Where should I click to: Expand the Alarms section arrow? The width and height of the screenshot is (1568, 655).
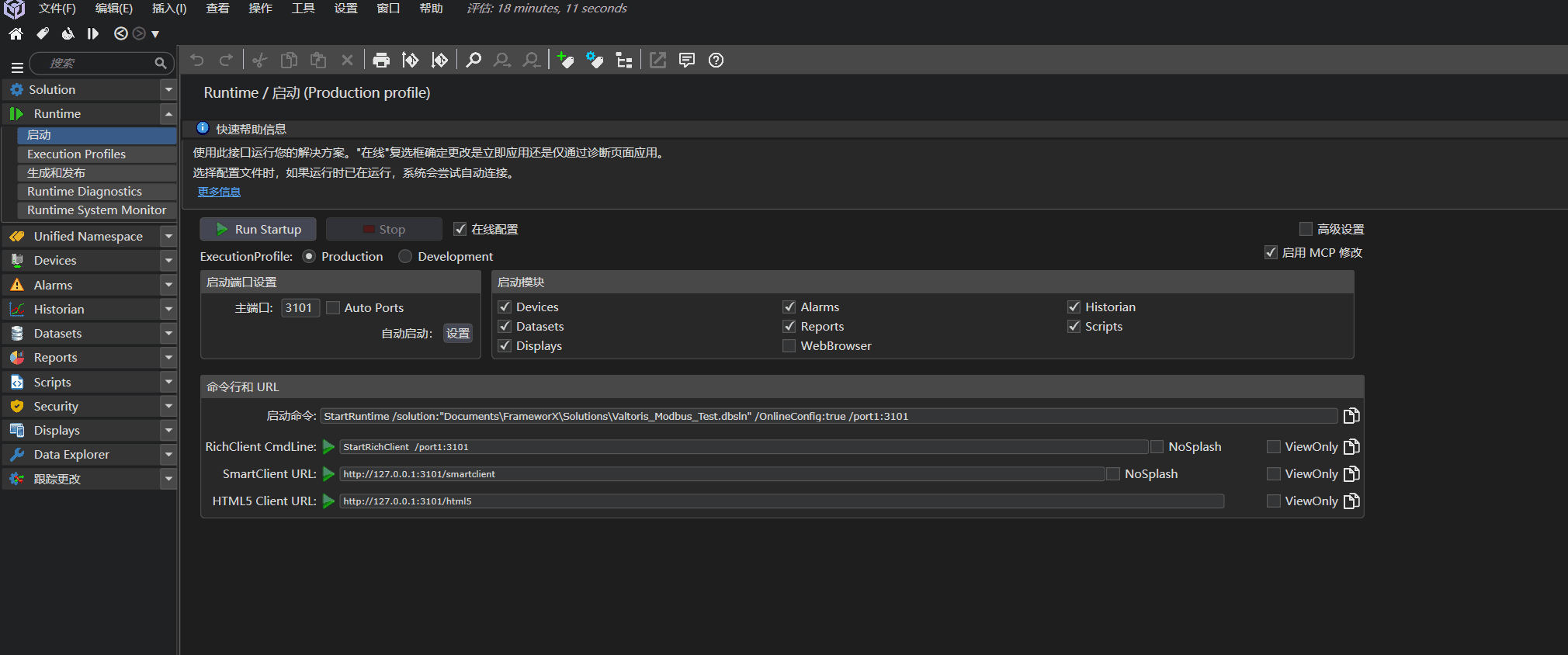168,285
